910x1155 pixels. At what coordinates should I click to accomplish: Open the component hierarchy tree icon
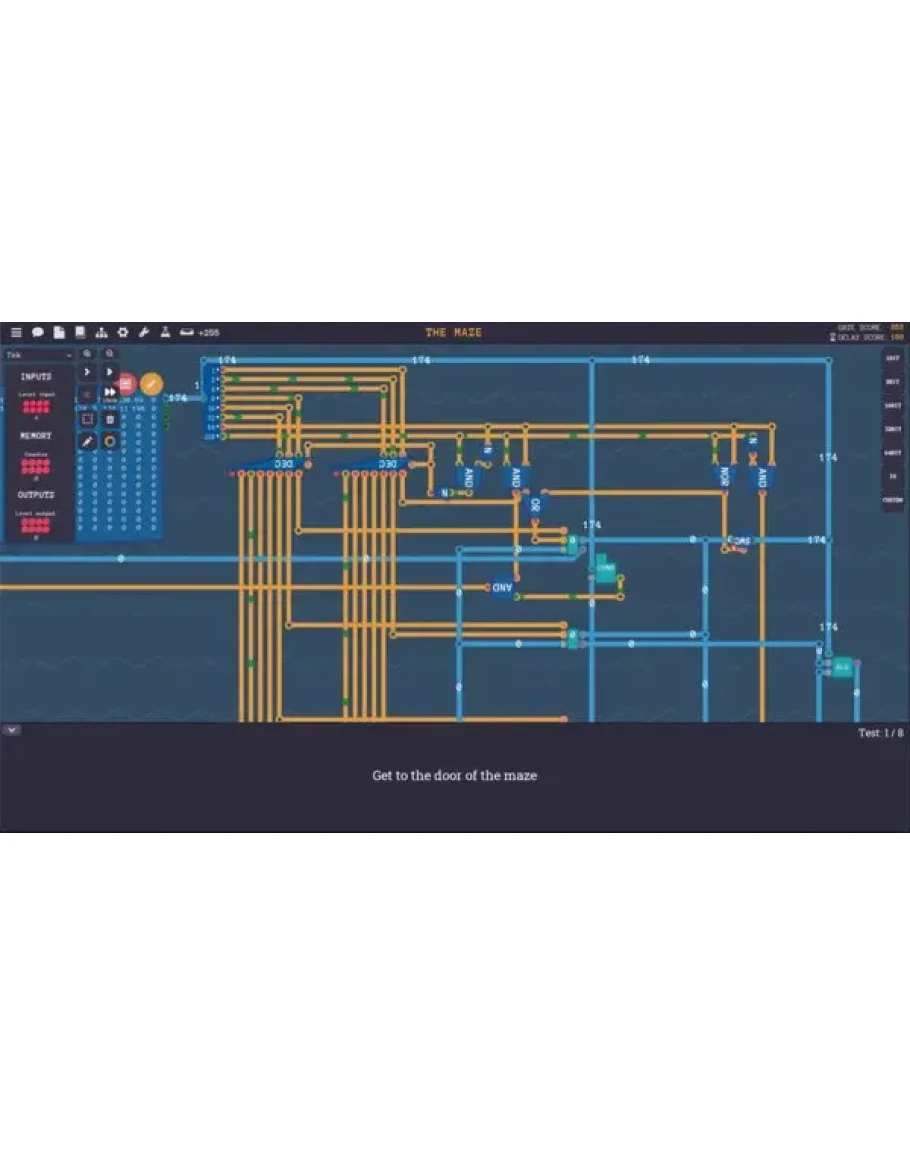101,332
